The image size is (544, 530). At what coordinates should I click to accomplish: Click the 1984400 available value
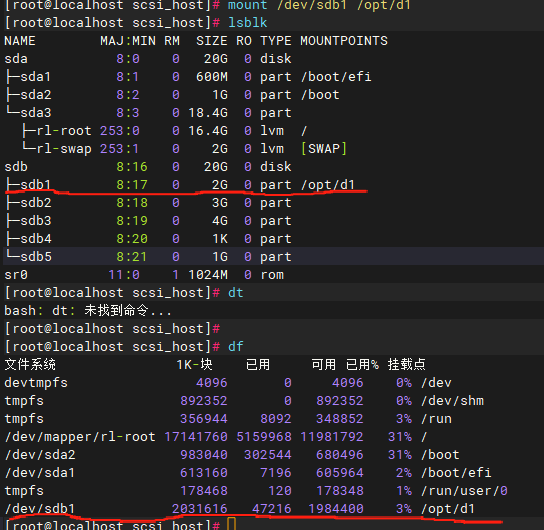[x=336, y=509]
